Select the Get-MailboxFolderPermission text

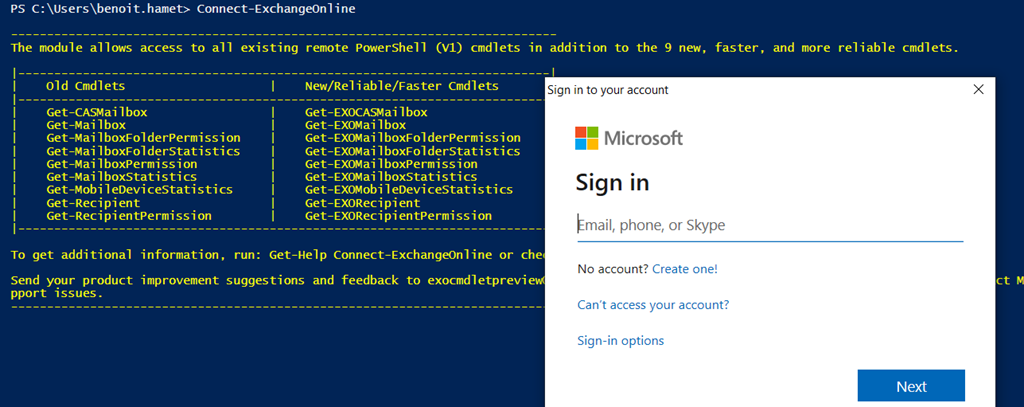143,137
